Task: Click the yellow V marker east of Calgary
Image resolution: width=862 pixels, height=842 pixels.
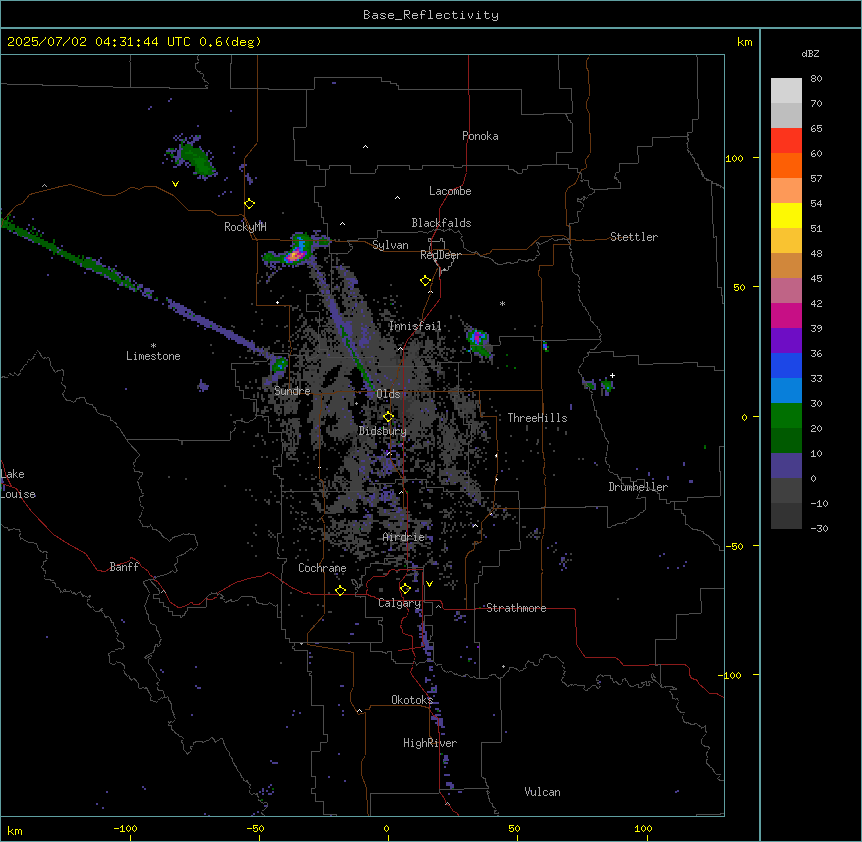Action: [429, 584]
